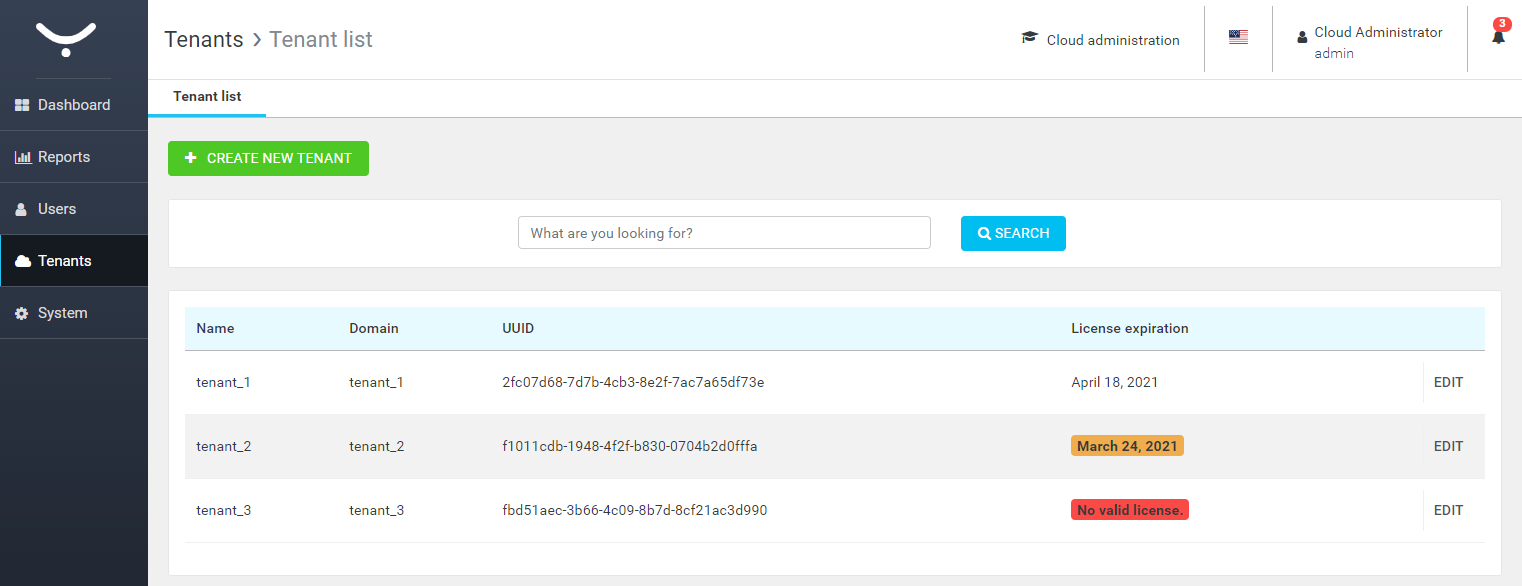Screen dimensions: 1522x586
Task: Switch to the Tenant list tab
Action: click(207, 97)
